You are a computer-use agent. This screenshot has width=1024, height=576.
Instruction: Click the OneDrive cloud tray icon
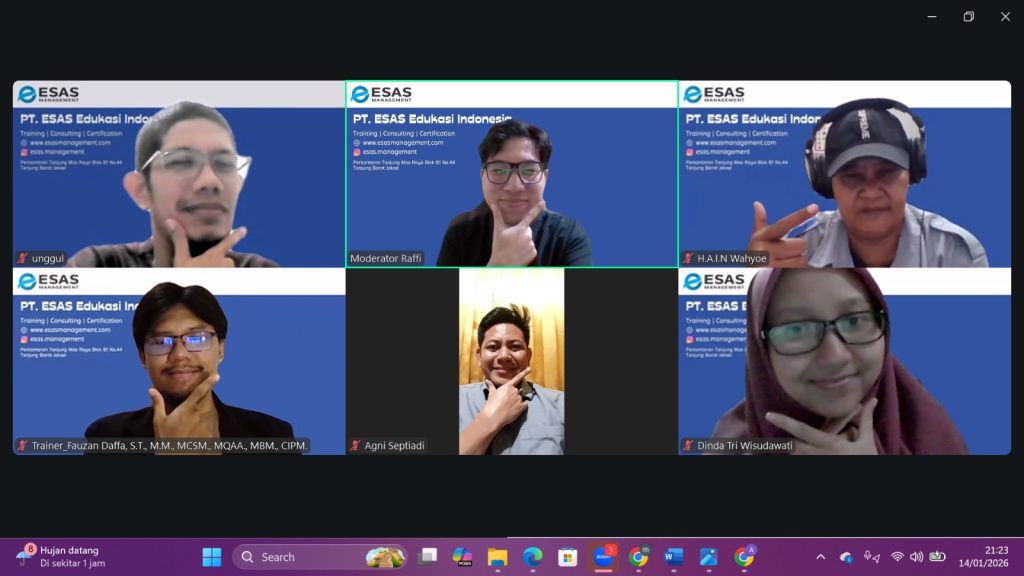[x=846, y=557]
